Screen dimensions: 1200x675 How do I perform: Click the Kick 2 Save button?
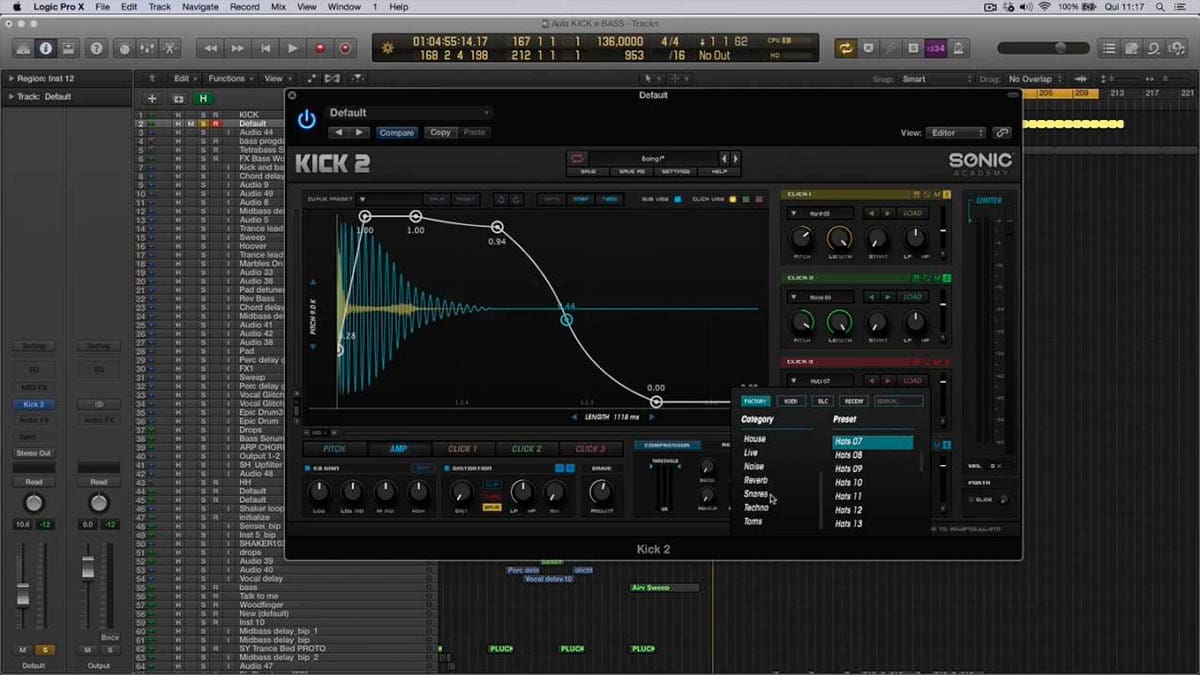[x=588, y=172]
